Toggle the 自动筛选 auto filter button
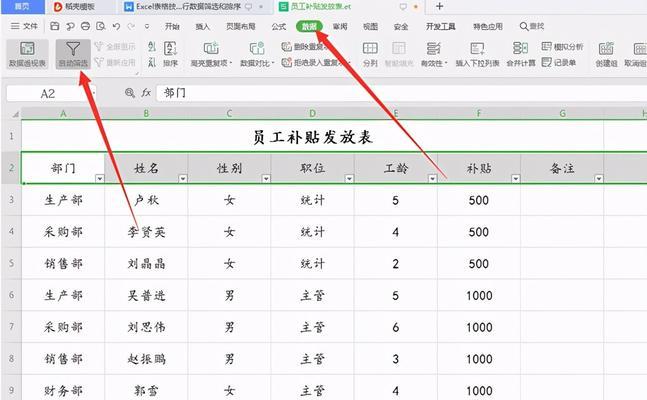Viewport: 647px width, 400px height. (73, 53)
